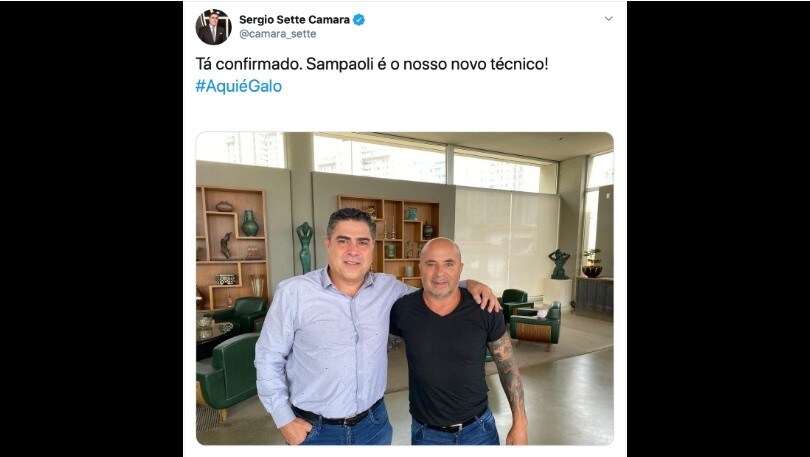Open the #AquiéGalo hashtag
The width and height of the screenshot is (810, 457).
click(239, 86)
